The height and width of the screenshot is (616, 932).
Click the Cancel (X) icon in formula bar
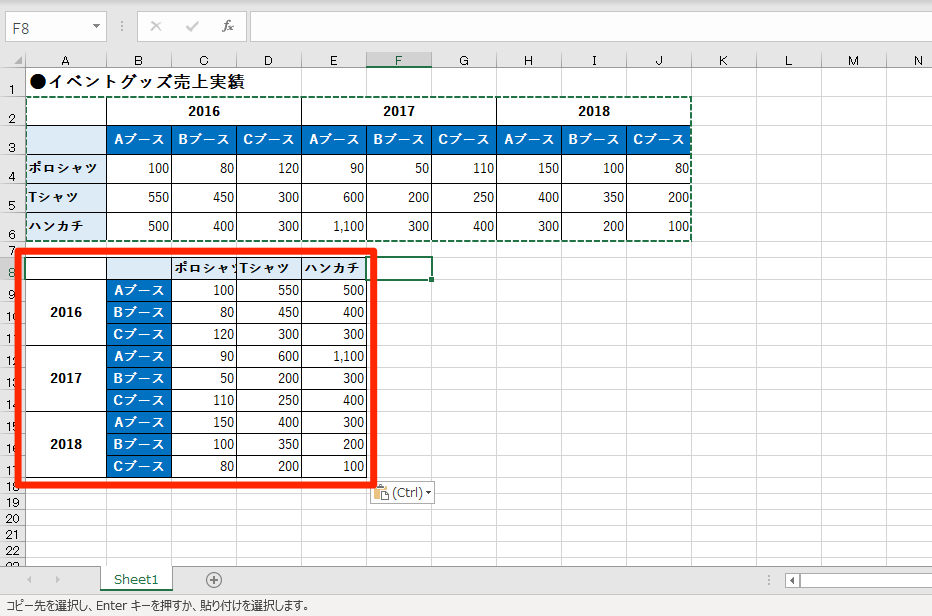[156, 26]
